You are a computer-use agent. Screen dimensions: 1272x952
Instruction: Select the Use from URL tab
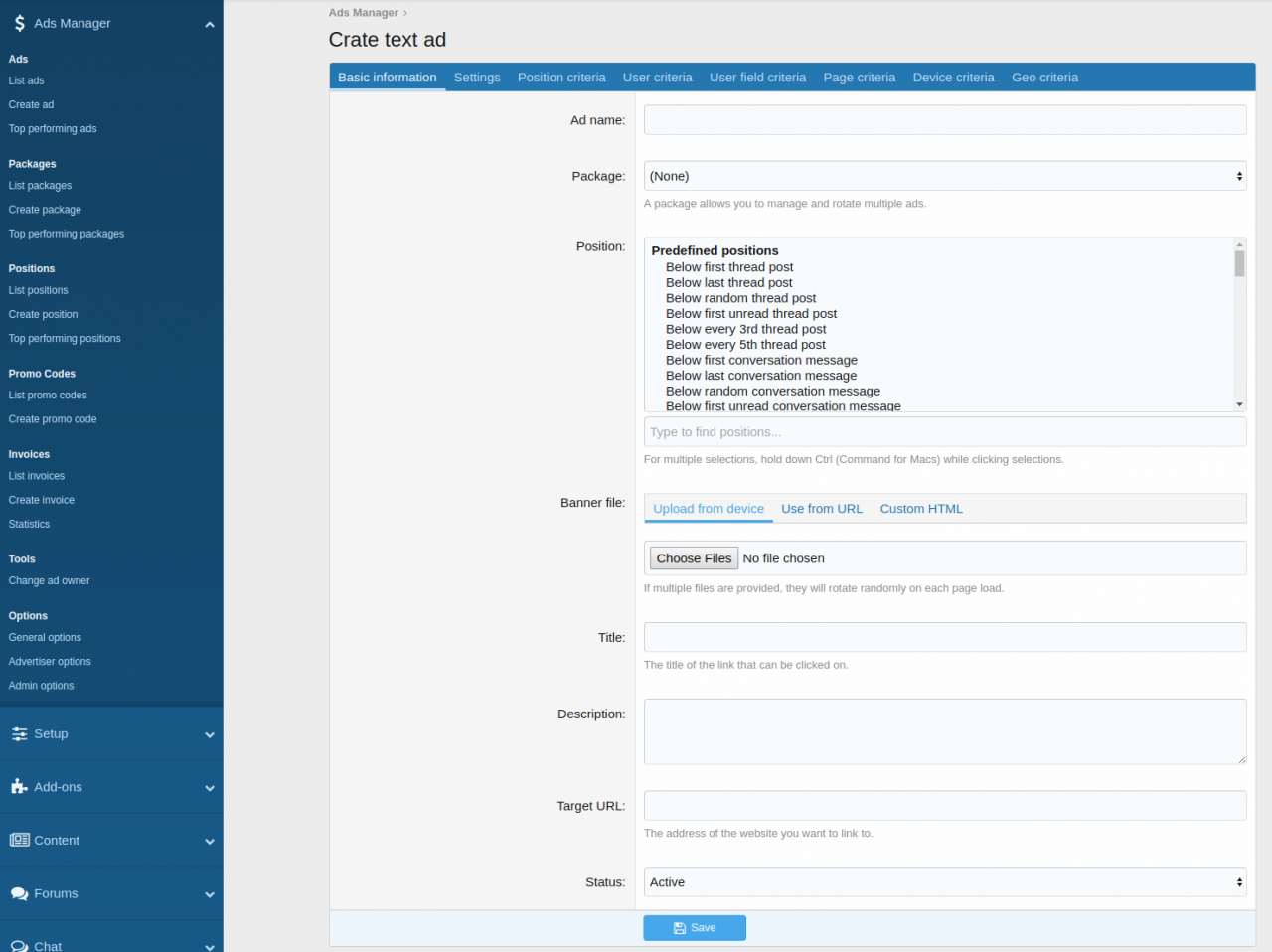[x=822, y=508]
